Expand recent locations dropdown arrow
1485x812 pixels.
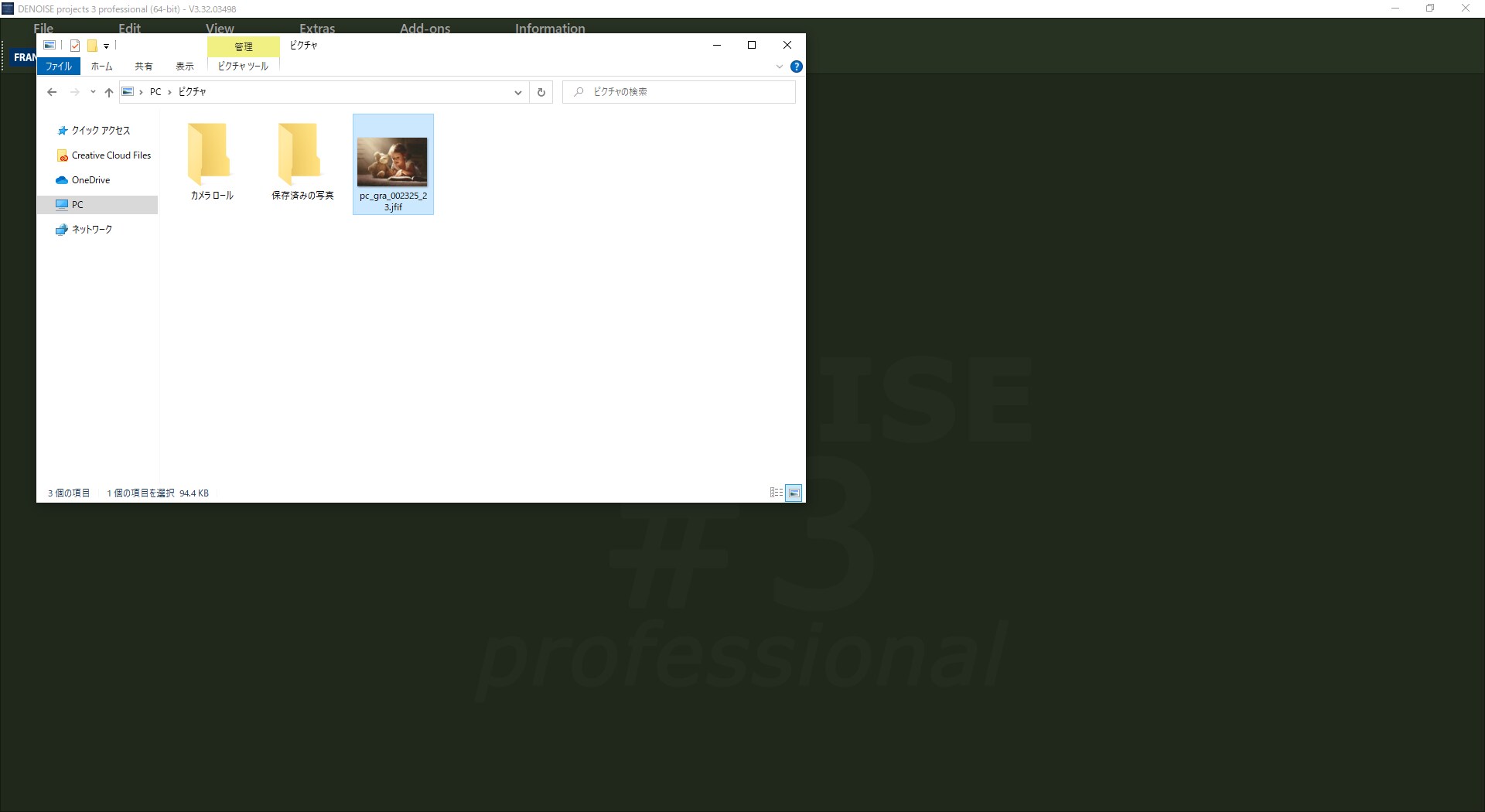click(x=93, y=92)
